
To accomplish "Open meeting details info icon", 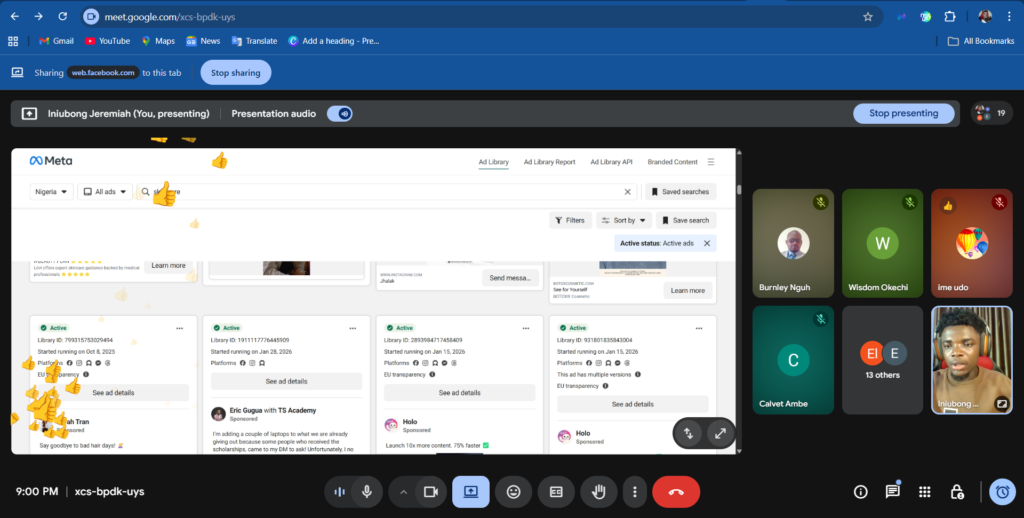I will [x=860, y=492].
